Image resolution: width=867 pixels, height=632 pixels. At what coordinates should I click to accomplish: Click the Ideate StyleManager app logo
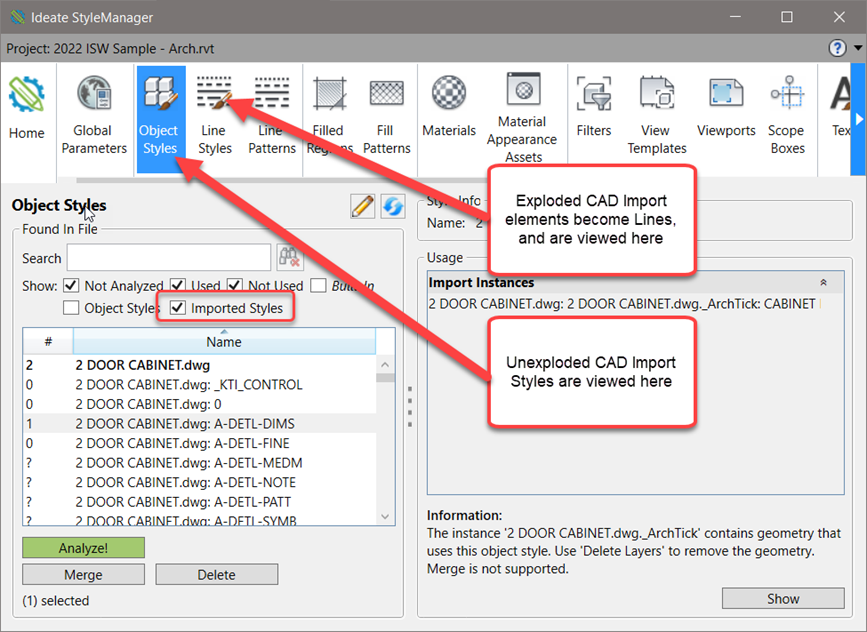[x=17, y=17]
